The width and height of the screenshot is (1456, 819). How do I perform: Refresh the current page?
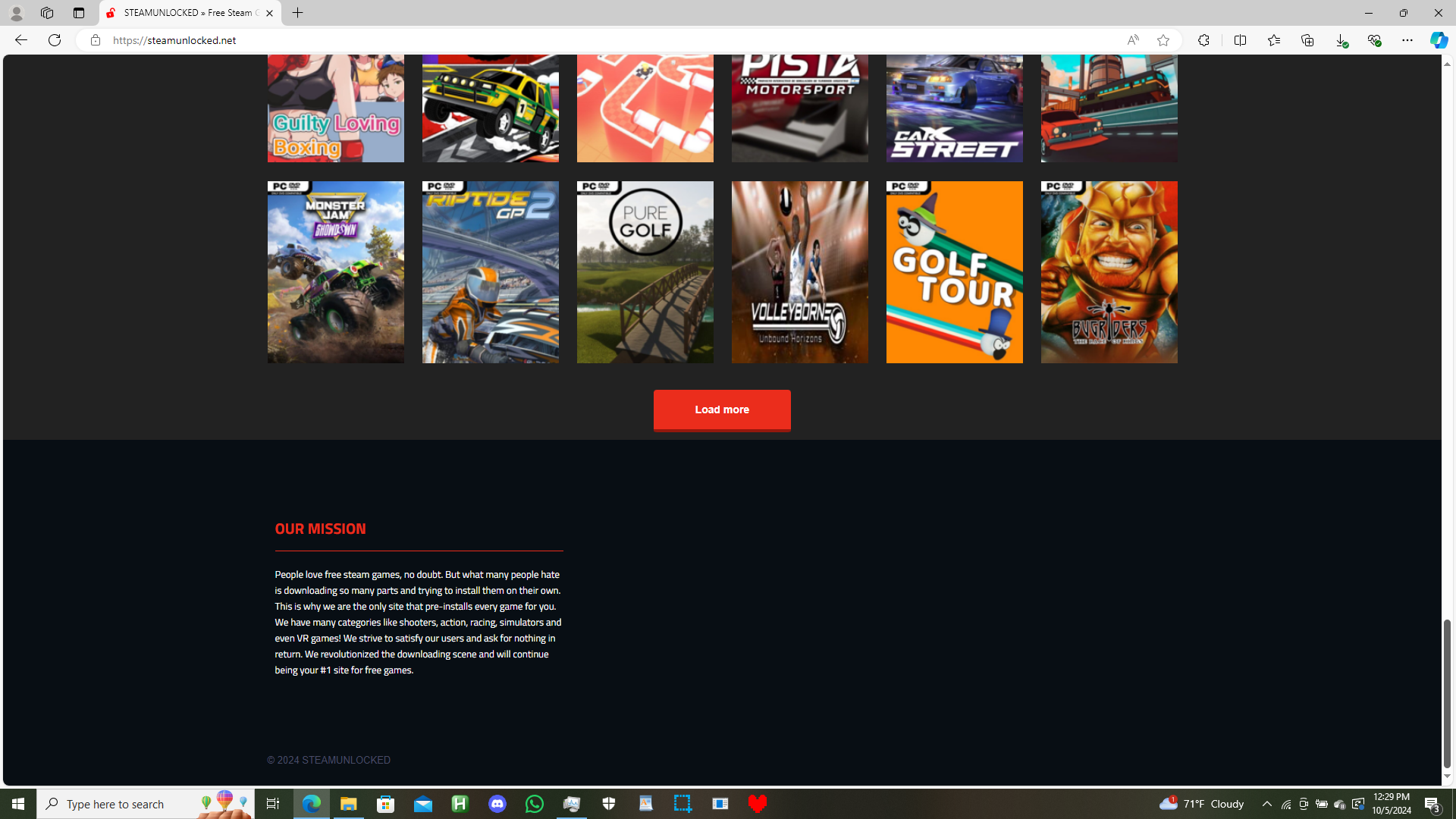point(55,40)
